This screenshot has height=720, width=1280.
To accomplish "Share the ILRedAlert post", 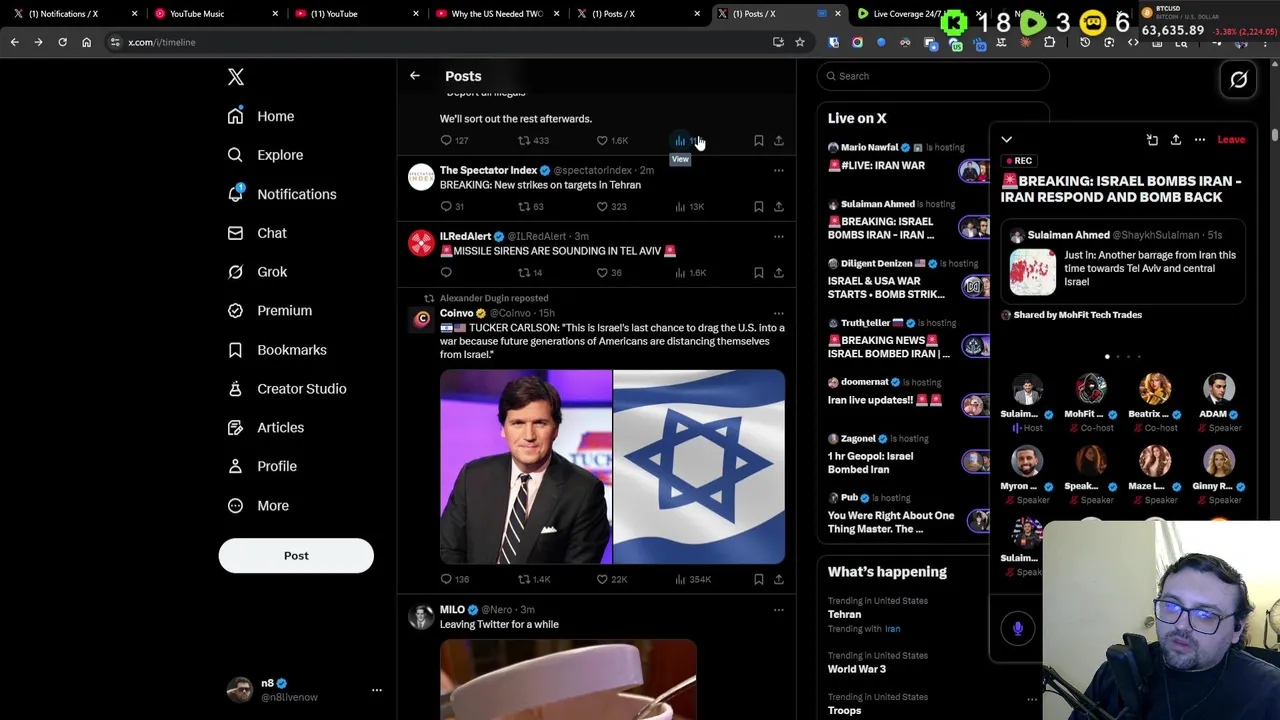I will 779,272.
